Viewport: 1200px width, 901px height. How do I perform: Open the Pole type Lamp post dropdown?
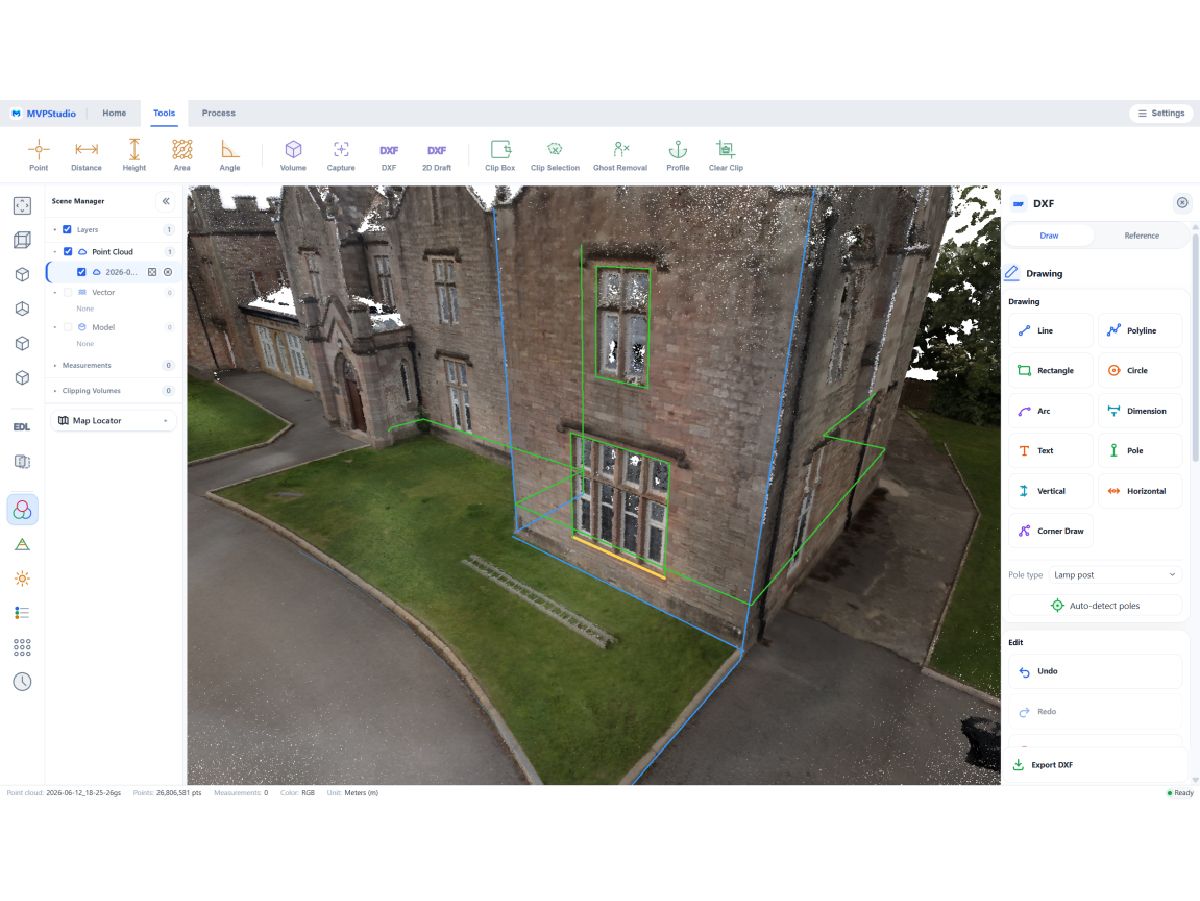(1115, 575)
